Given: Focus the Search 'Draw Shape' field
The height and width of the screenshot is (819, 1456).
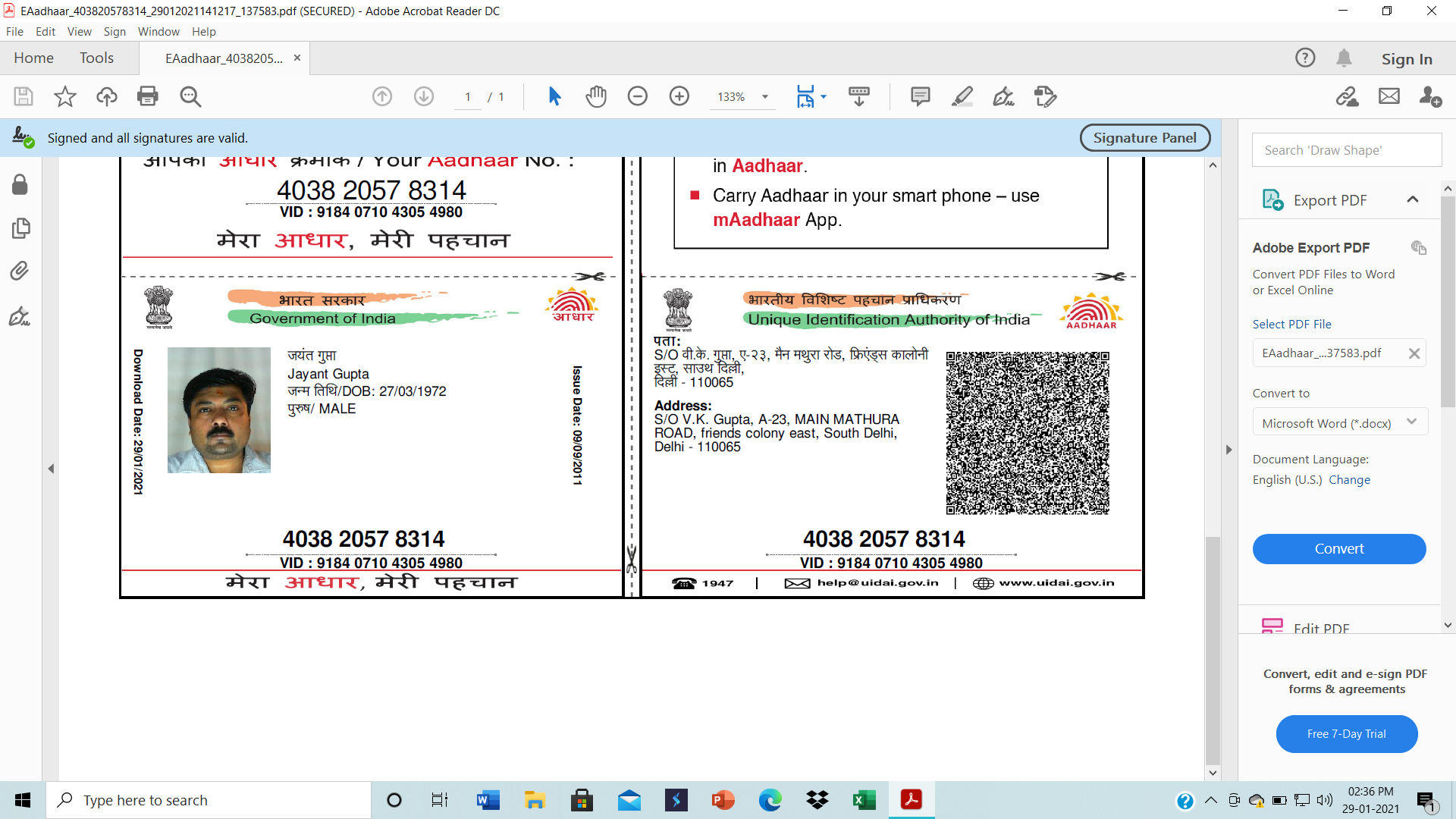Looking at the screenshot, I should [1347, 150].
